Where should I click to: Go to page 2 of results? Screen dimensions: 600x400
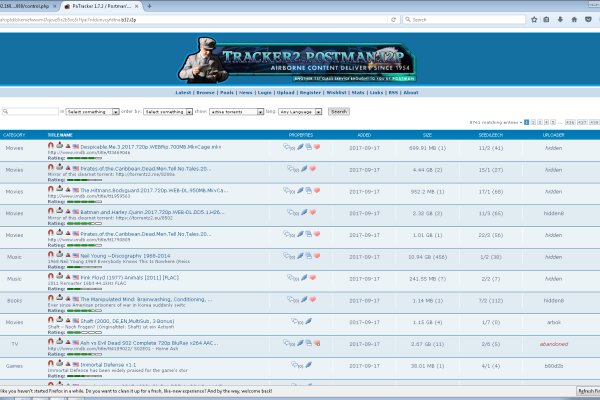pos(533,122)
